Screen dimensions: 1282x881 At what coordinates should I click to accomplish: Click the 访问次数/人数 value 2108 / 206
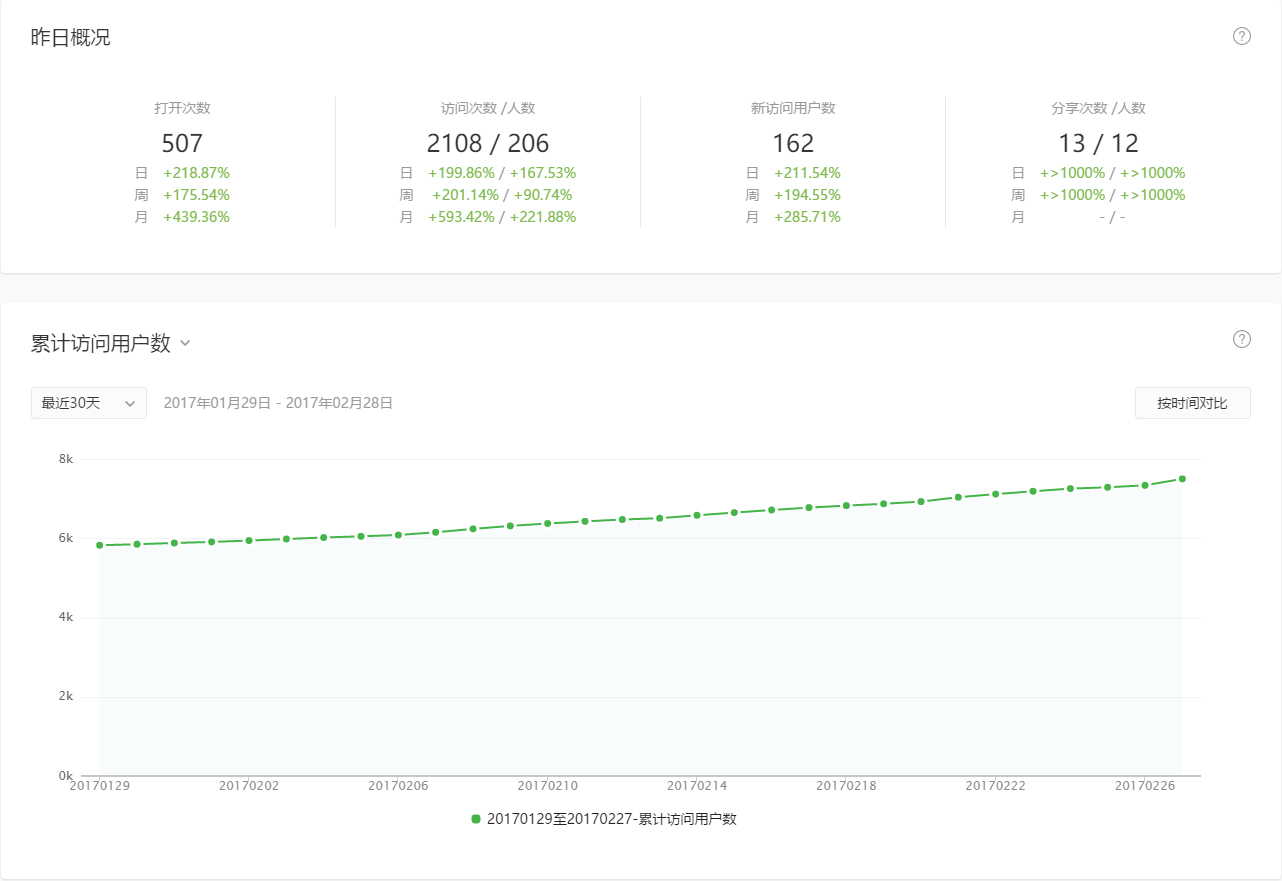coord(488,143)
